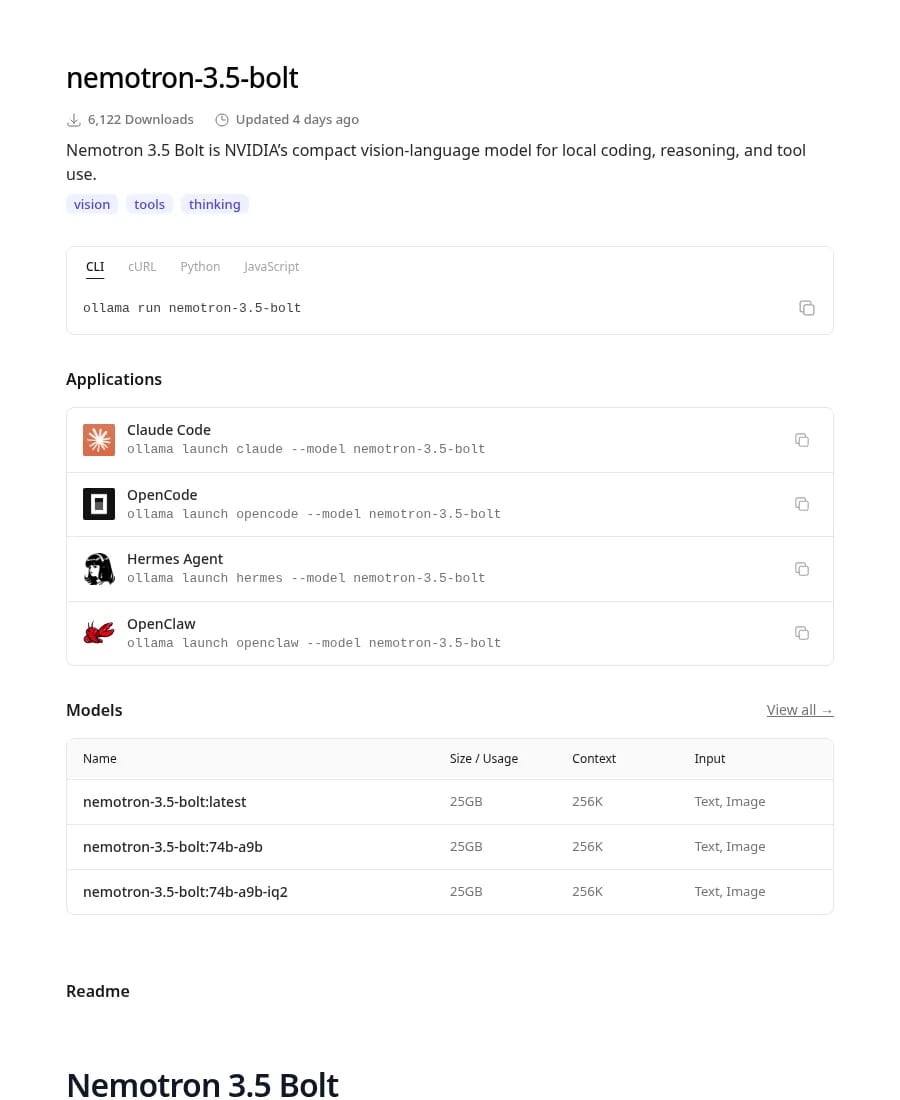
Task: Click the Context column header
Action: pyautogui.click(x=593, y=758)
